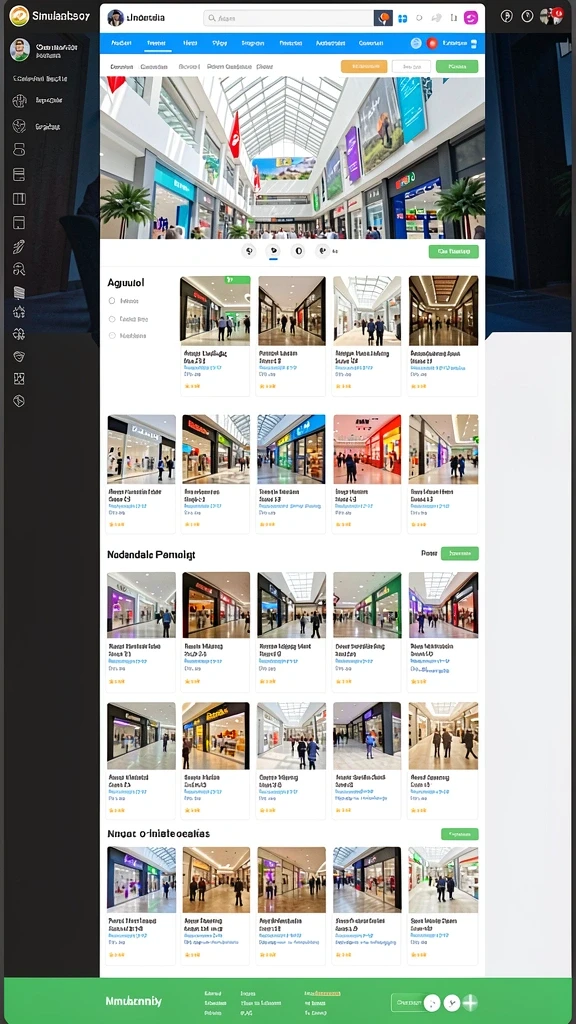Click the orange button in the sub-navigation row
Viewport: 576px width, 1024px height.
tap(364, 67)
